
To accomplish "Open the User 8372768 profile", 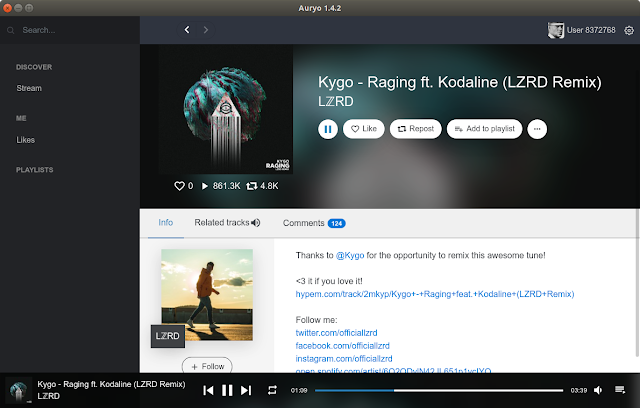I will point(591,30).
